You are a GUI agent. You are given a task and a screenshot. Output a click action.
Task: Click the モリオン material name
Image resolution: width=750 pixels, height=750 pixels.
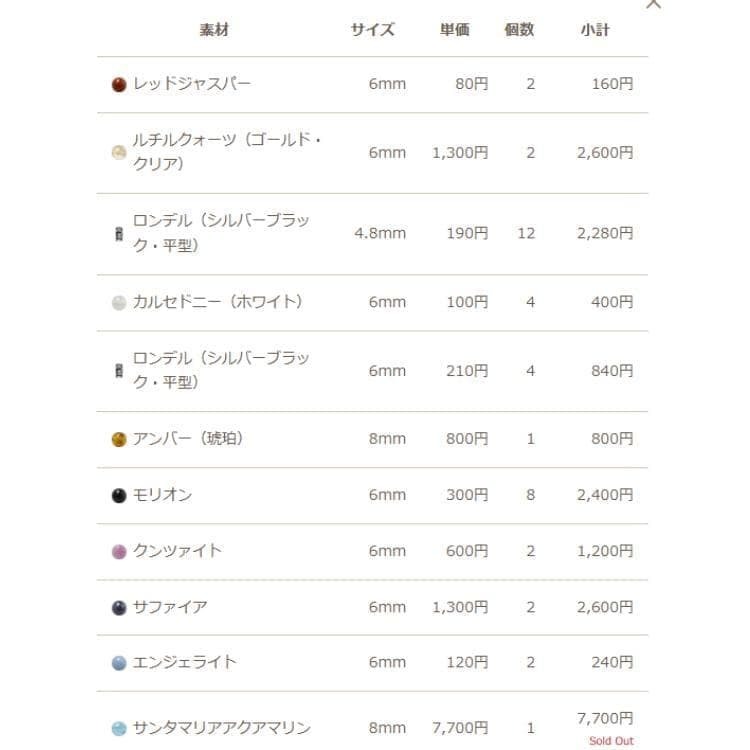162,495
